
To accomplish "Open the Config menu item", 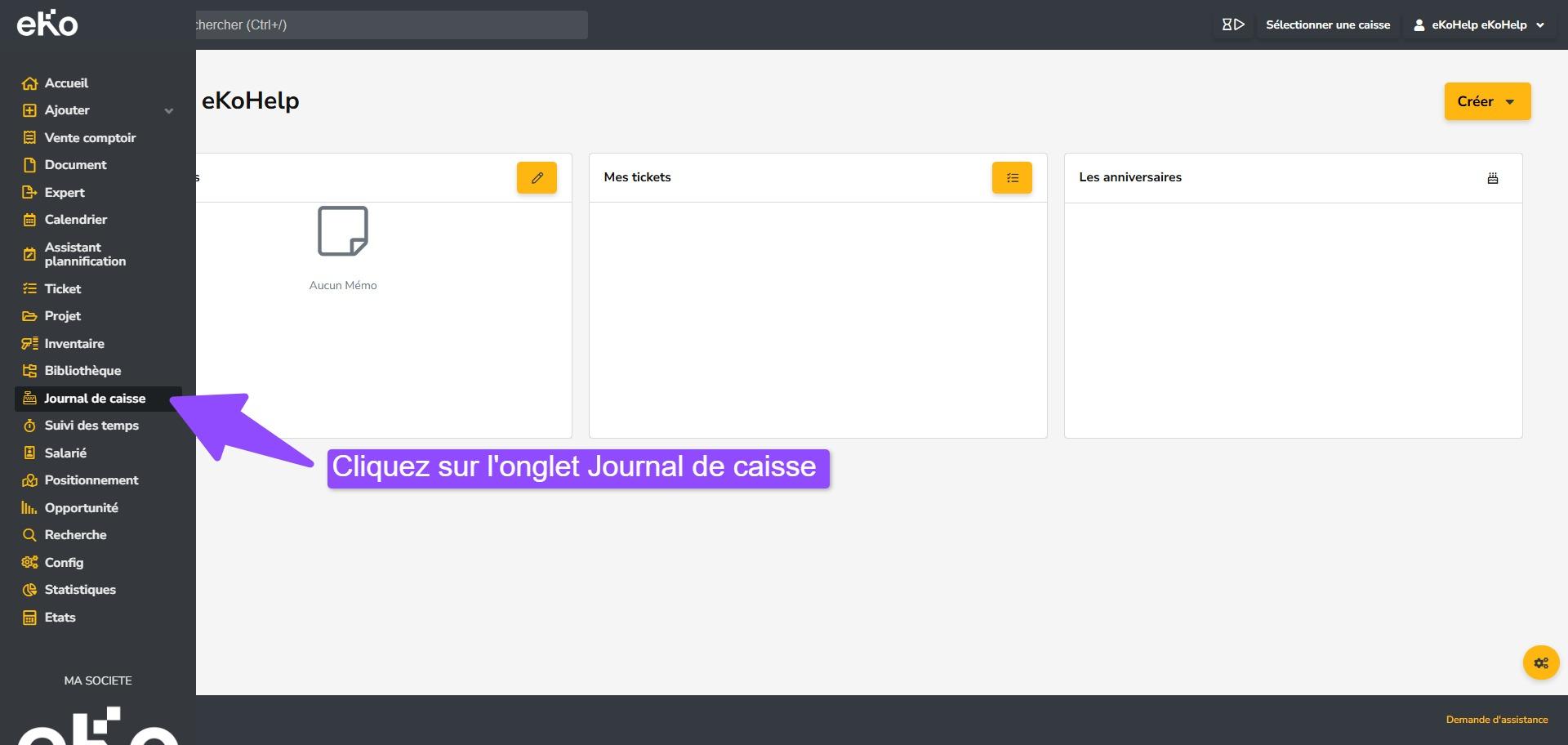I will pos(64,563).
